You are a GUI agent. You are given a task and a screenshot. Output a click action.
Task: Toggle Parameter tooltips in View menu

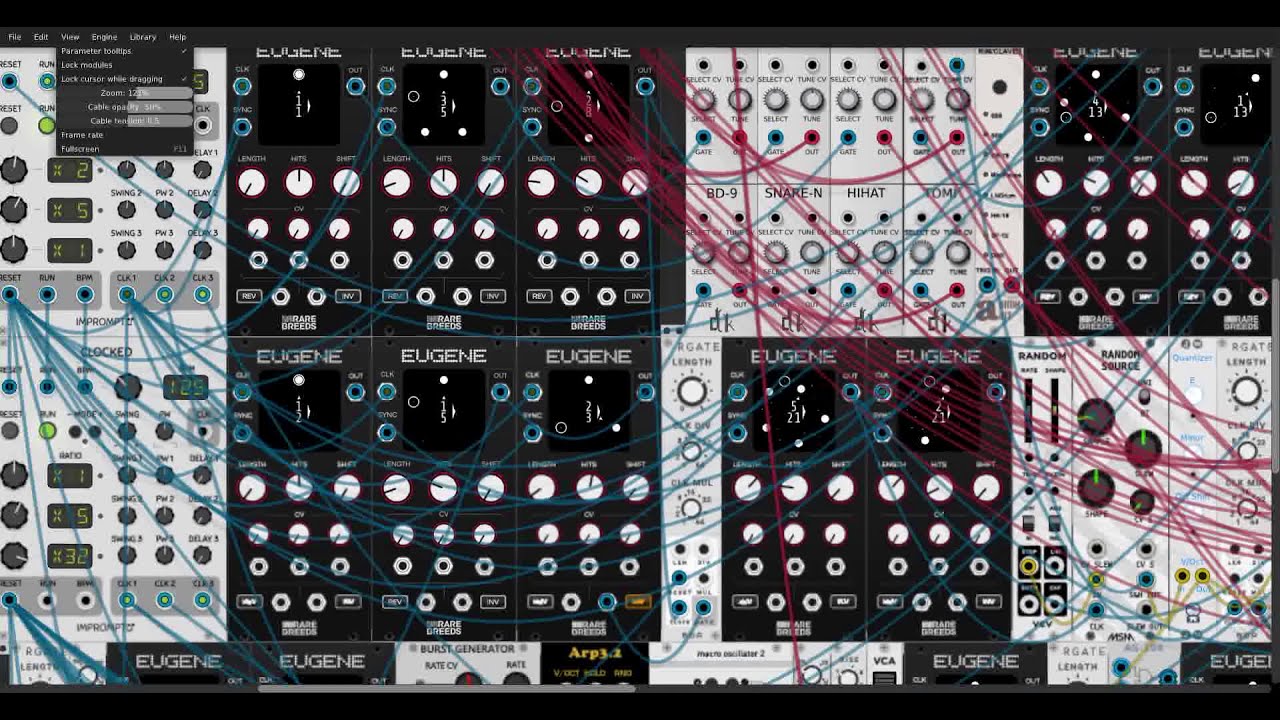coord(124,51)
